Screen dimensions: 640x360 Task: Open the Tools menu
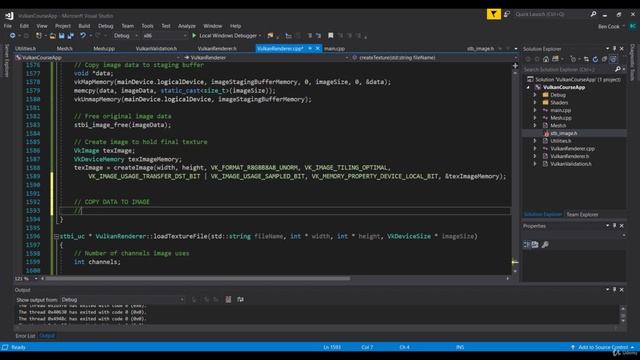coord(147,26)
